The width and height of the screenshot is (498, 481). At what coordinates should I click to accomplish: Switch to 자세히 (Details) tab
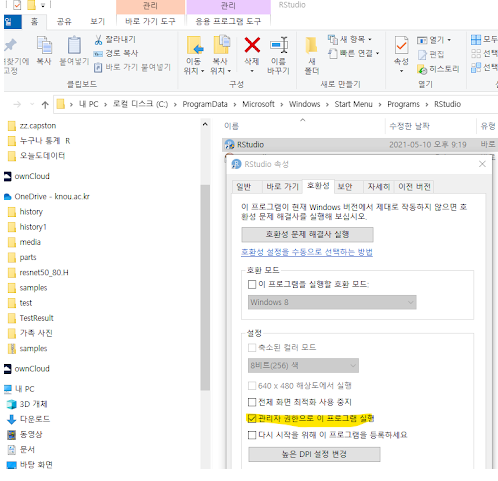coord(379,187)
